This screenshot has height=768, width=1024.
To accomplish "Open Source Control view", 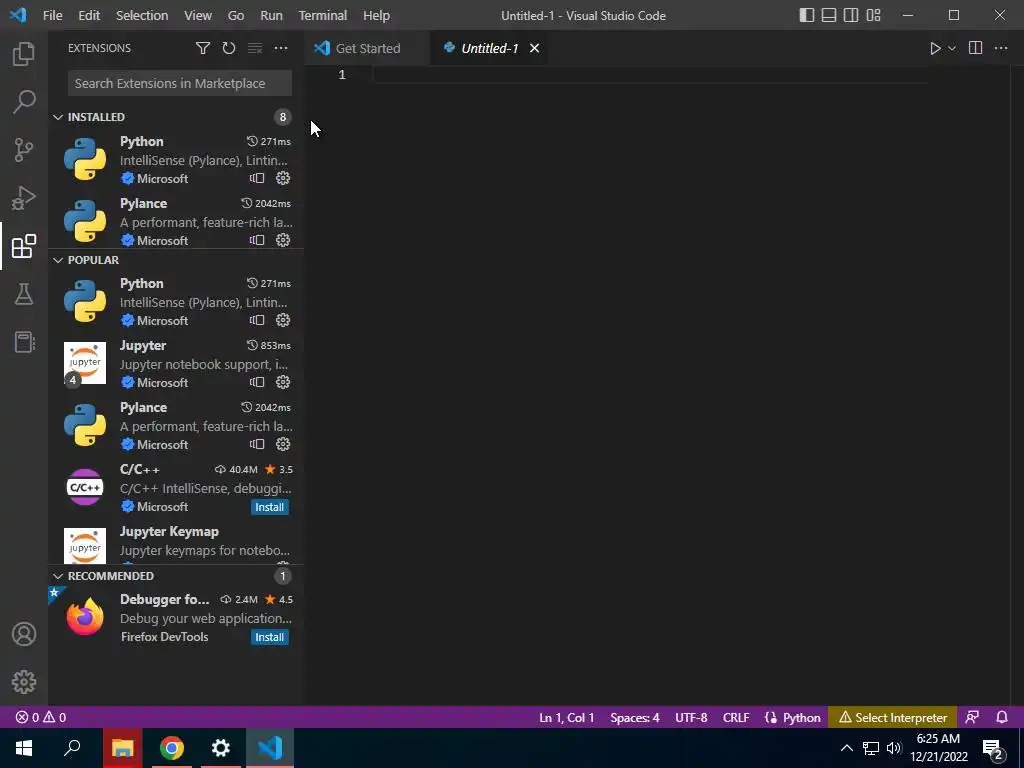I will point(24,150).
